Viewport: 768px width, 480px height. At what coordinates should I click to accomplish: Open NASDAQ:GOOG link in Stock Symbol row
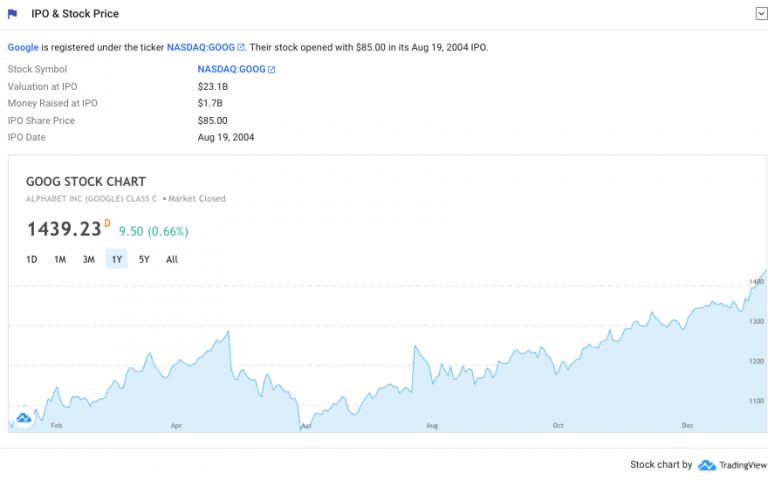point(231,69)
